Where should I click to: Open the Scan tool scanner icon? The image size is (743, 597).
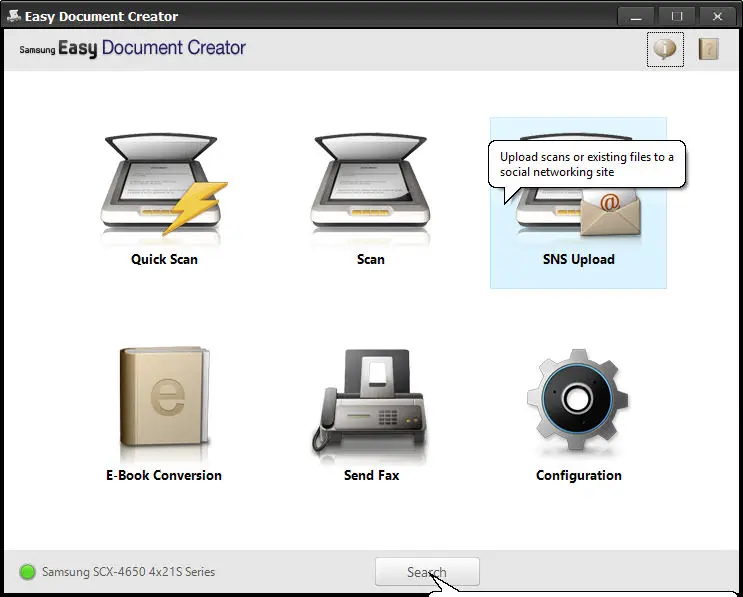371,183
